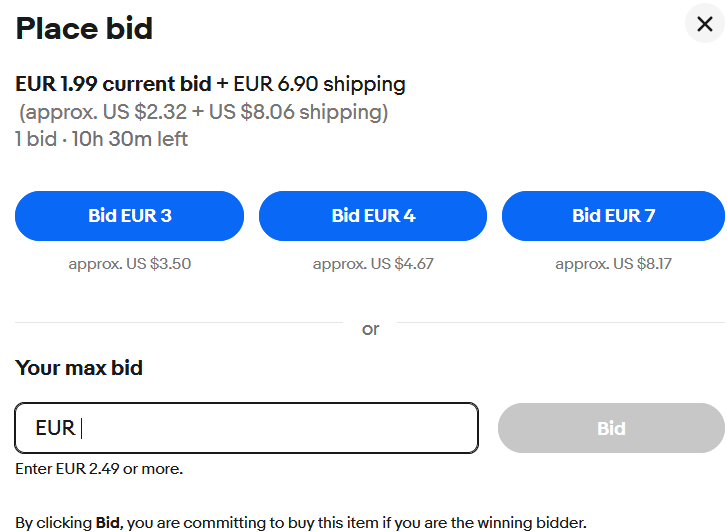Focus the Your max bid input field
The image size is (727, 532).
coord(247,428)
